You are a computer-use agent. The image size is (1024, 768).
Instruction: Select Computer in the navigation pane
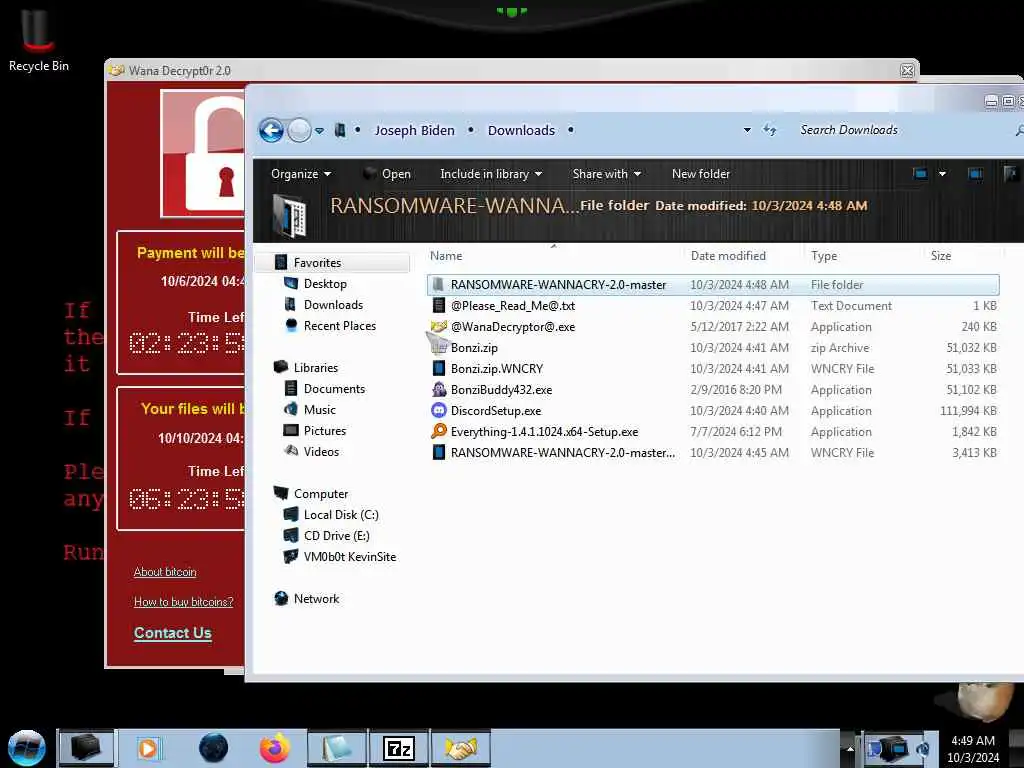pyautogui.click(x=321, y=494)
